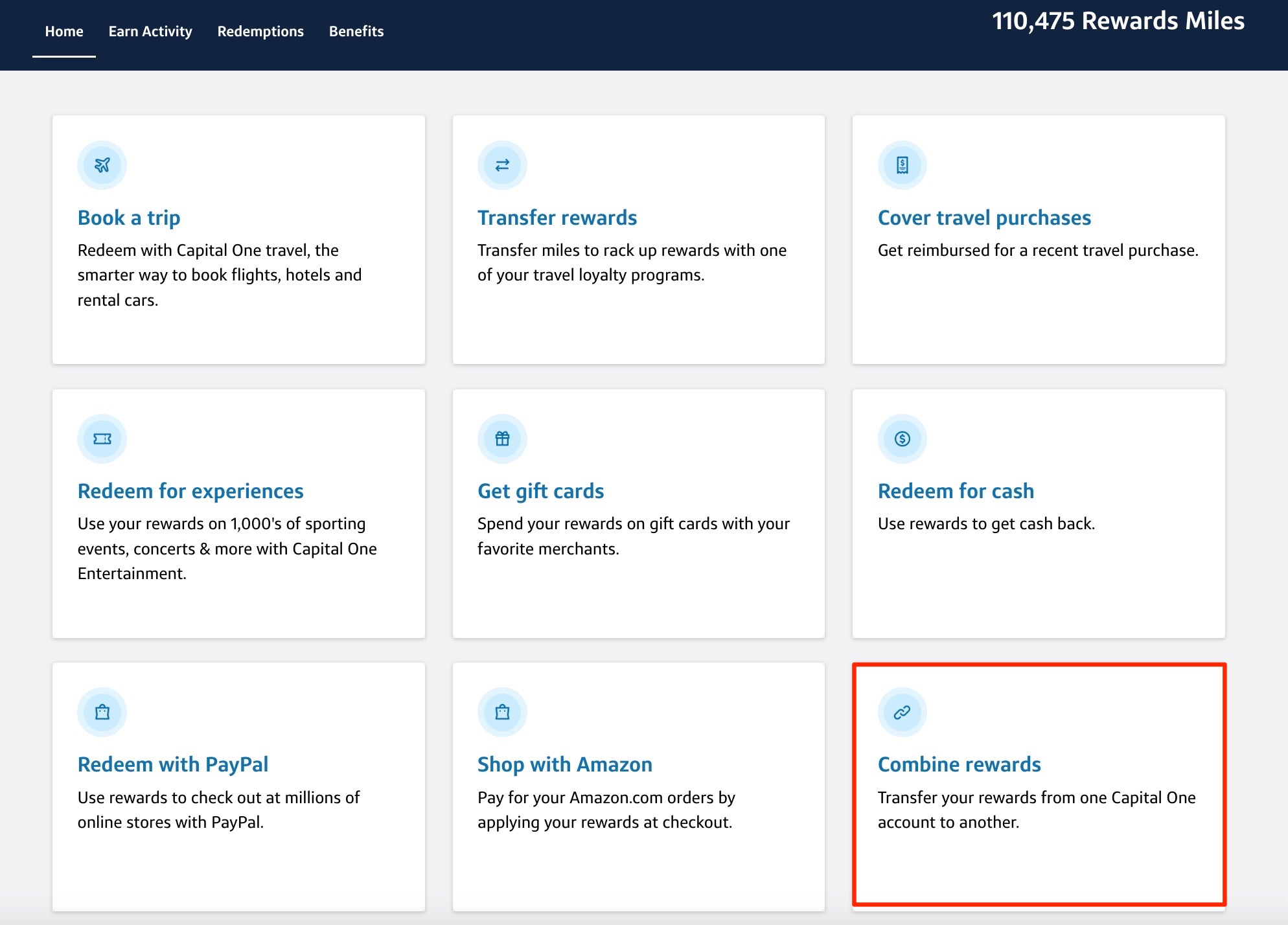Image resolution: width=1288 pixels, height=925 pixels.
Task: Select the bag icon on Shop with Amazon card
Action: click(502, 712)
